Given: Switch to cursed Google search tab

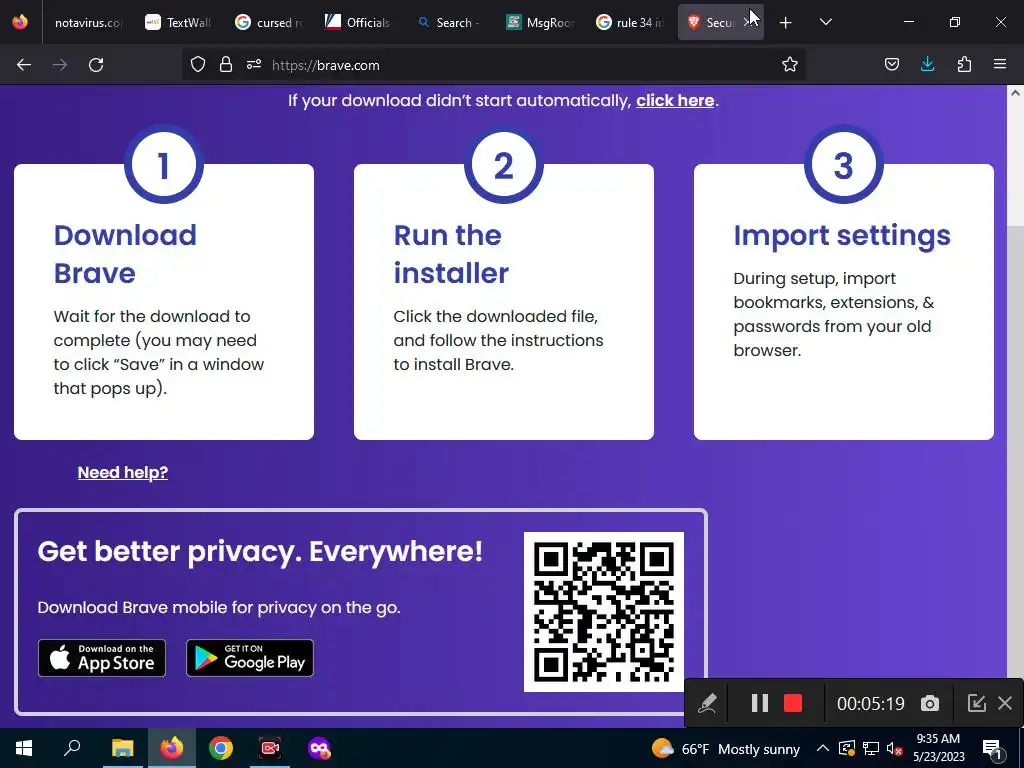Looking at the screenshot, I should (268, 23).
